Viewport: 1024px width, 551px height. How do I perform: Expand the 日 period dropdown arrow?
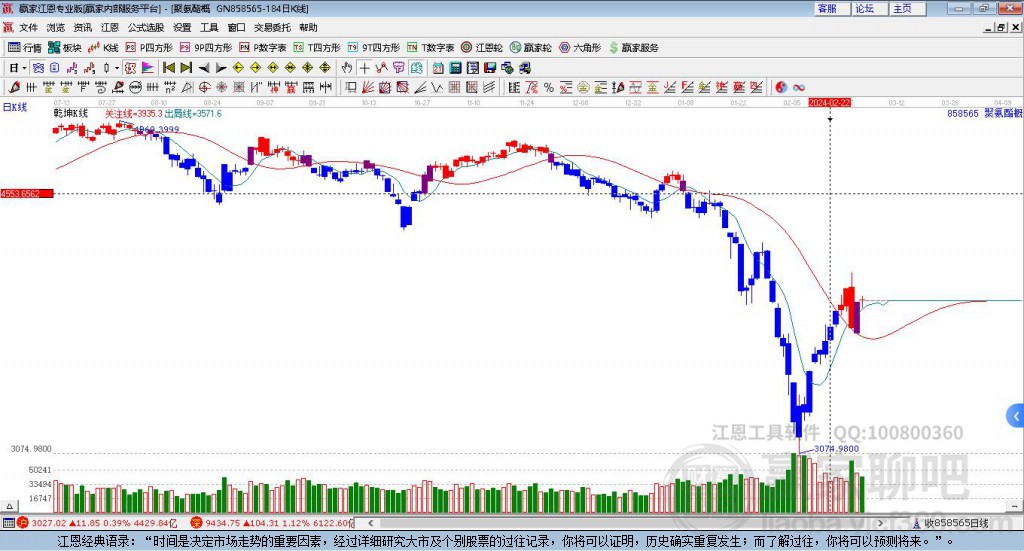click(x=24, y=68)
